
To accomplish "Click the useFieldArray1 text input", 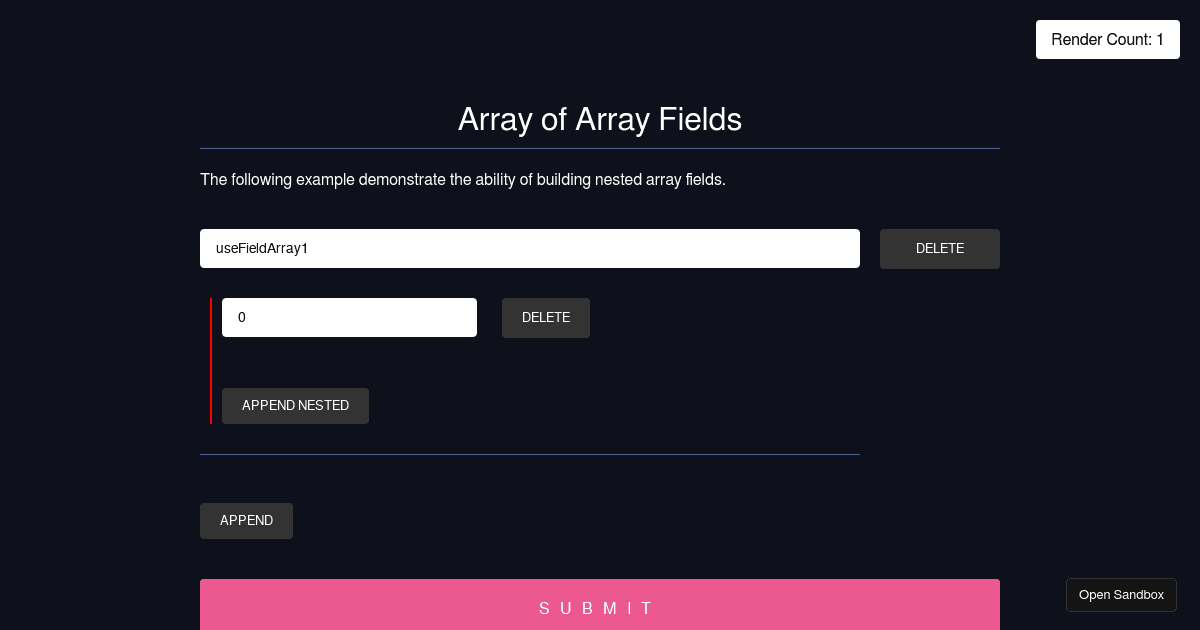I will tap(530, 249).
